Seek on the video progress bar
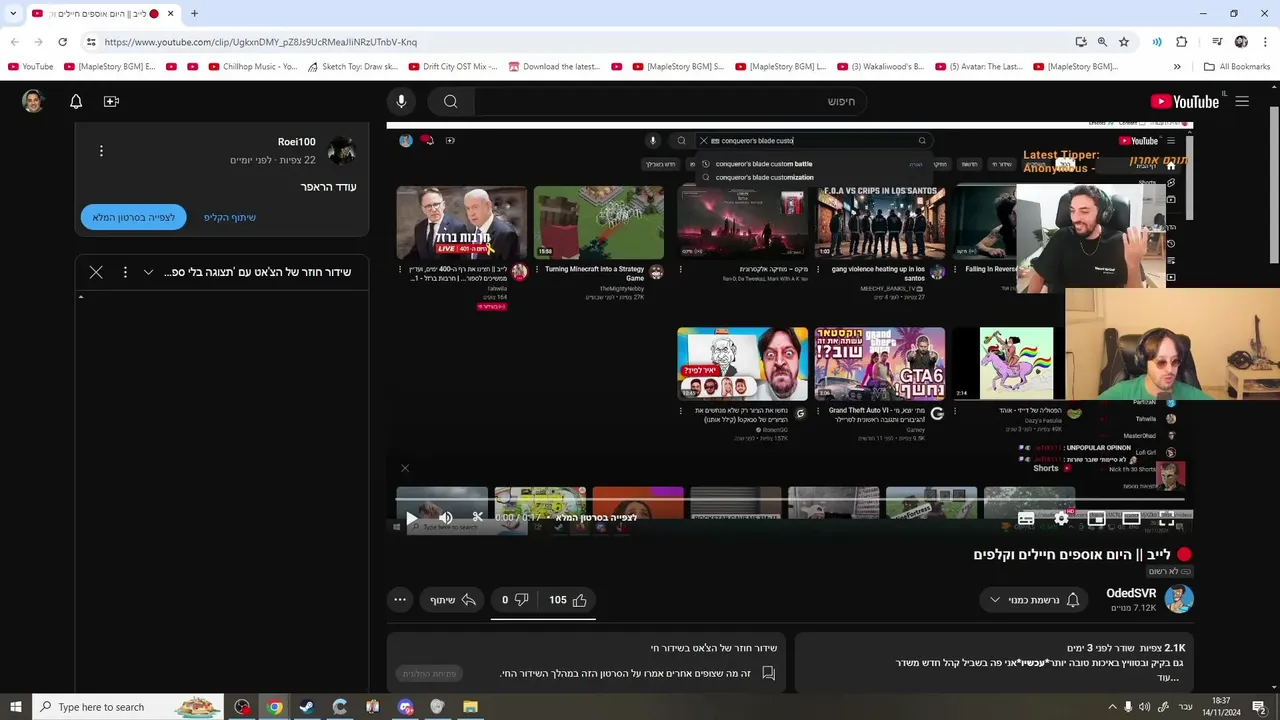The height and width of the screenshot is (720, 1280). pos(790,498)
